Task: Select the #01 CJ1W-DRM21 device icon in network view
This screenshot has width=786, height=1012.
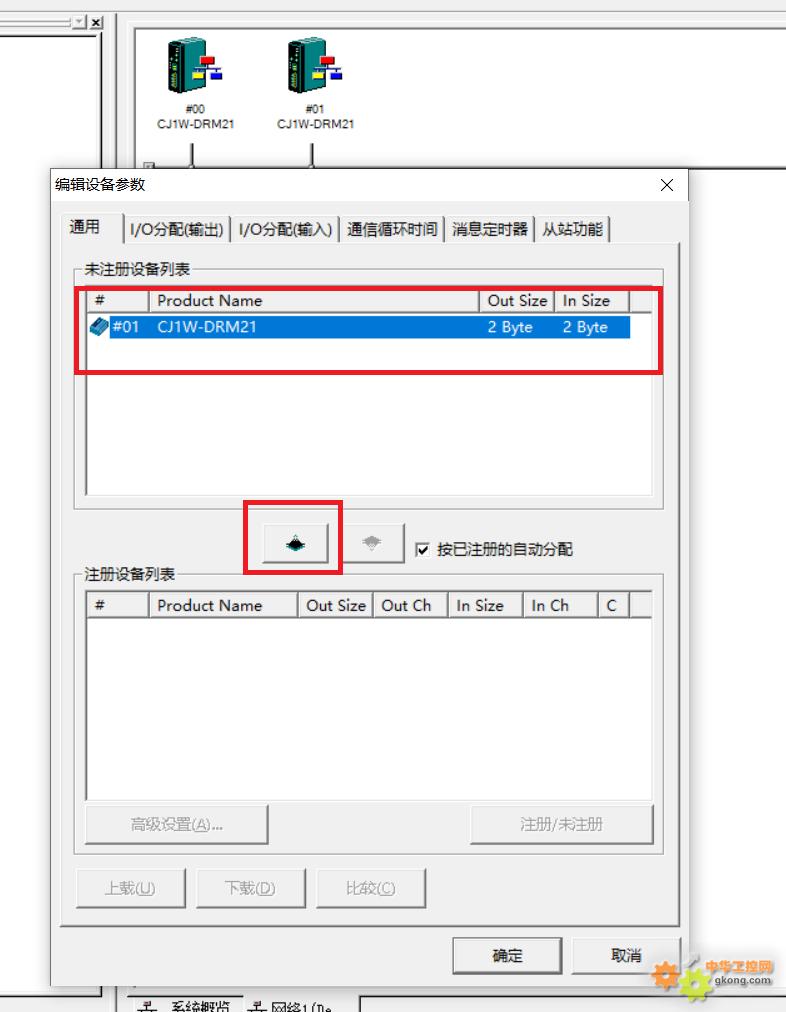Action: click(315, 66)
